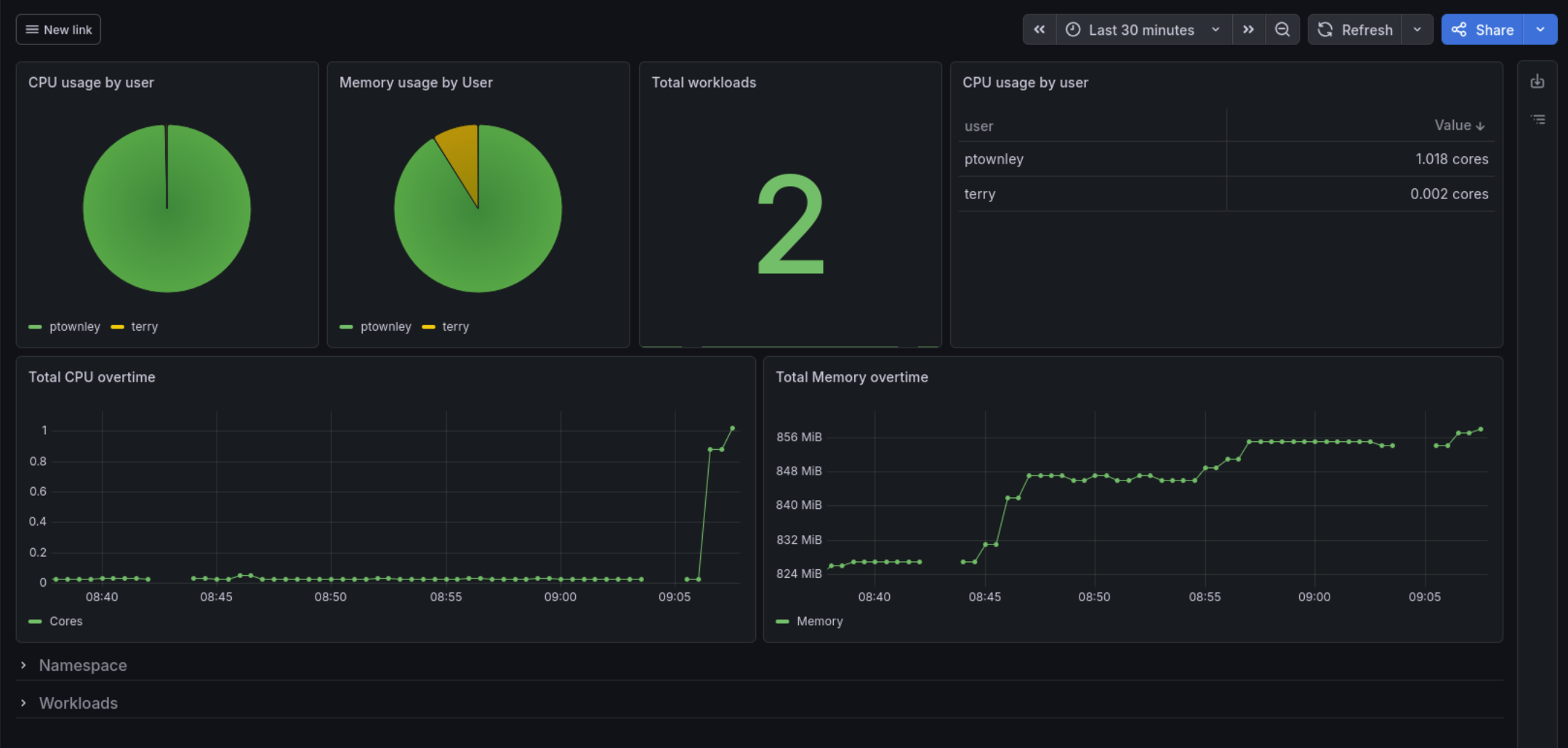The height and width of the screenshot is (748, 1568).
Task: Click the Refresh button
Action: pos(1355,30)
